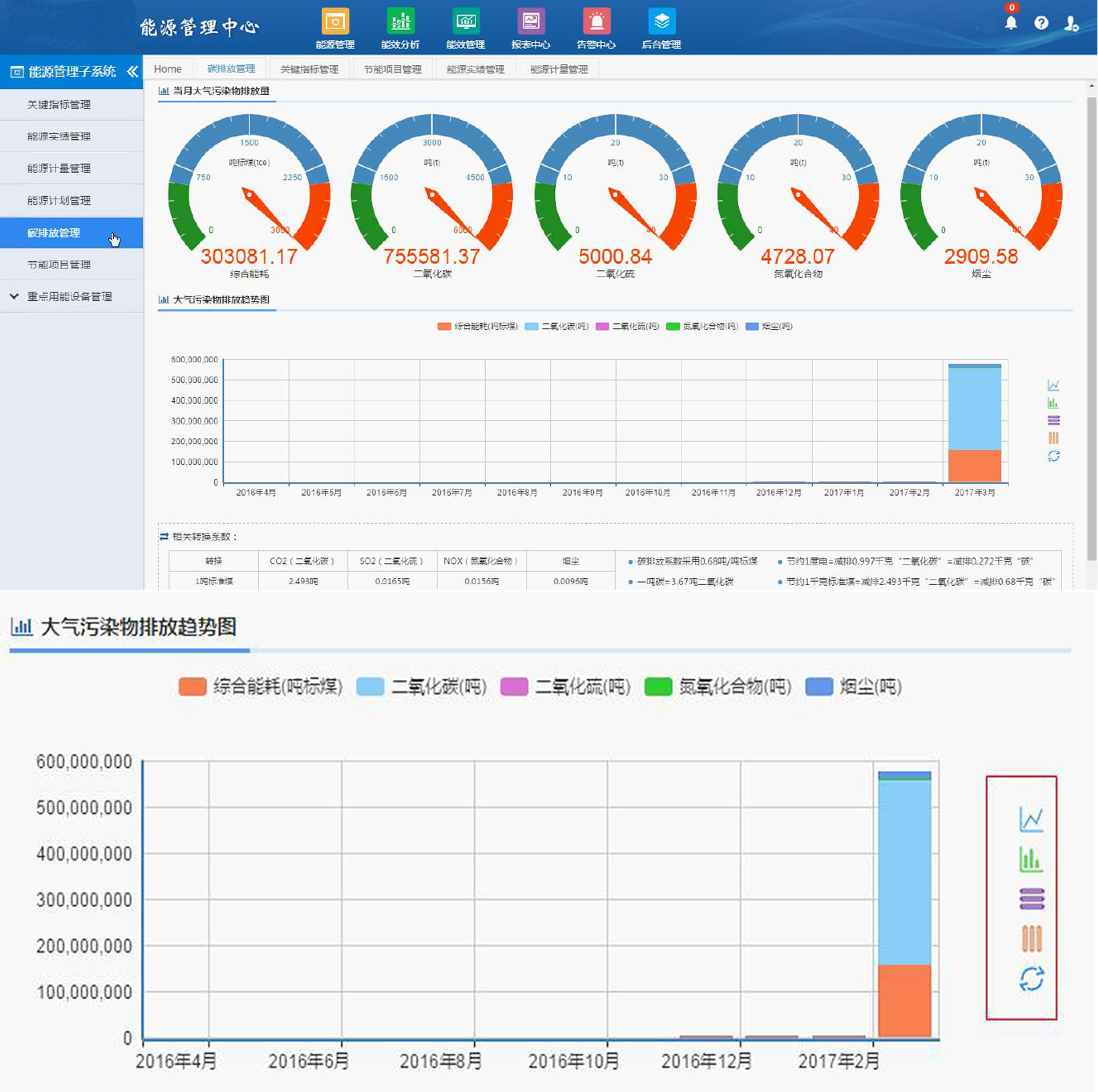Viewport: 1098px width, 1092px height.
Task: Click the 能源管理中心 title logo
Action: pos(199,27)
